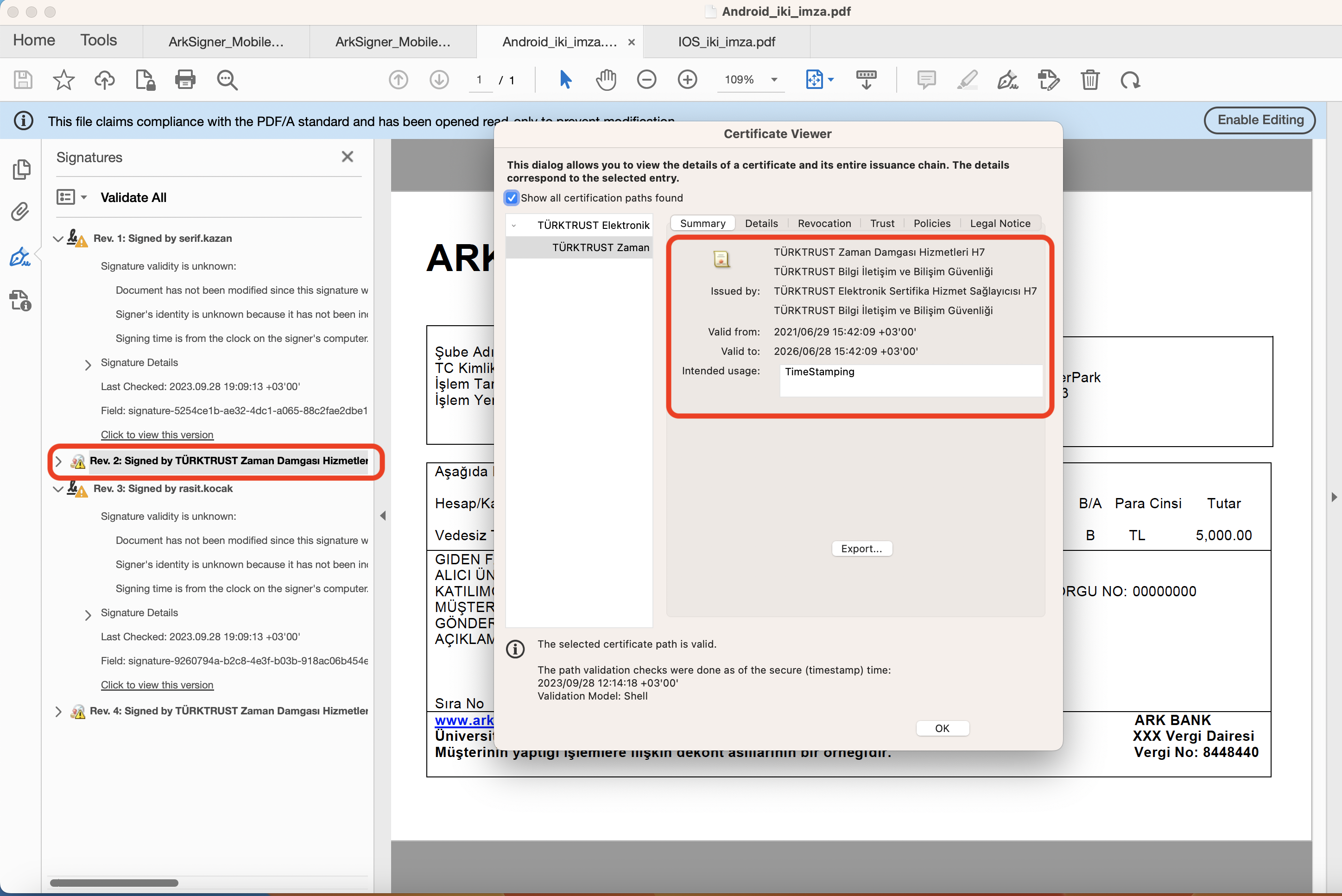Click the trash delete icon

[x=1090, y=79]
